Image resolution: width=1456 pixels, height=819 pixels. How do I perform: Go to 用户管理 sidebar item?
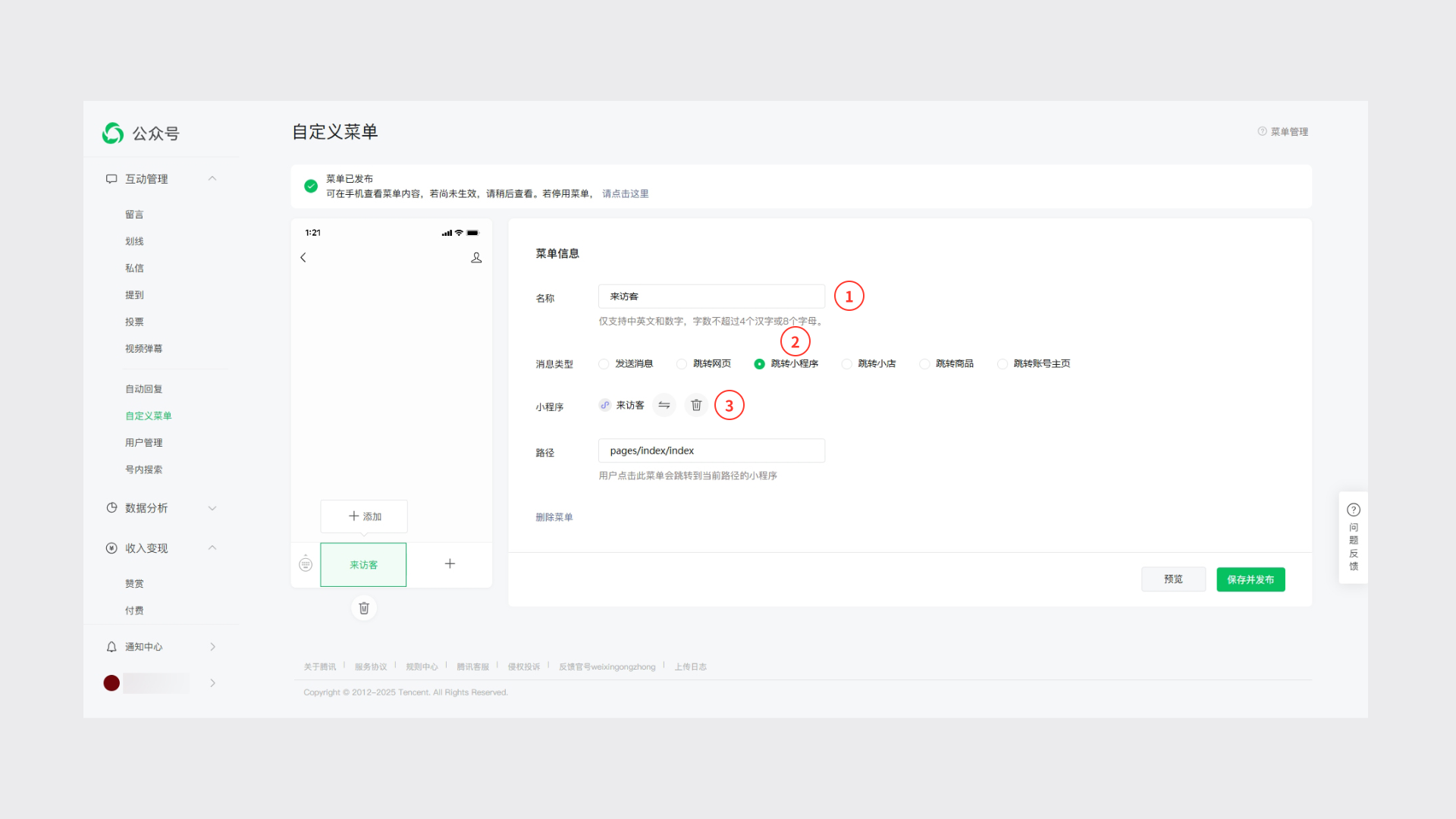143,443
